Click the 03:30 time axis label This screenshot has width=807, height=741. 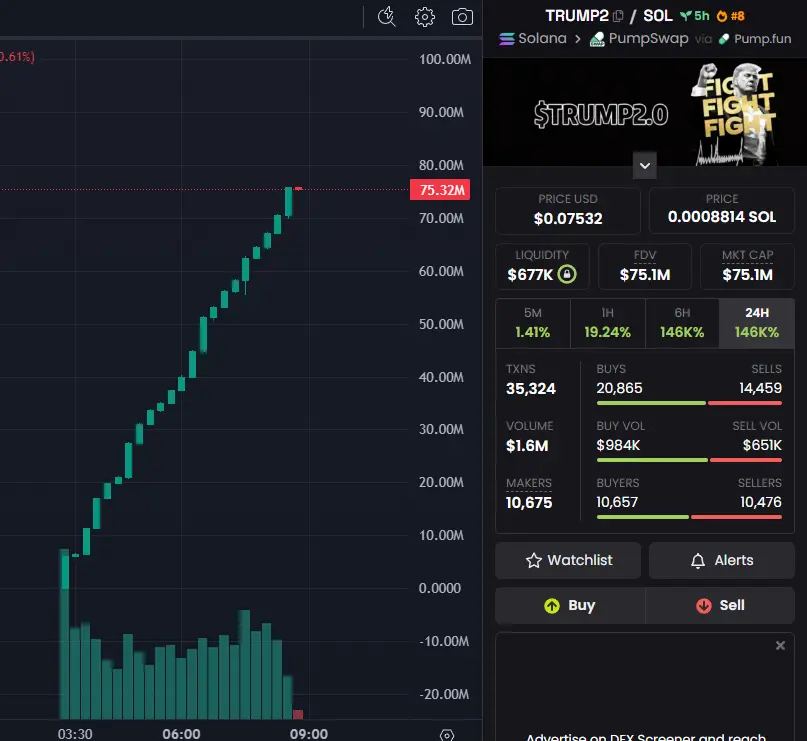tap(75, 734)
